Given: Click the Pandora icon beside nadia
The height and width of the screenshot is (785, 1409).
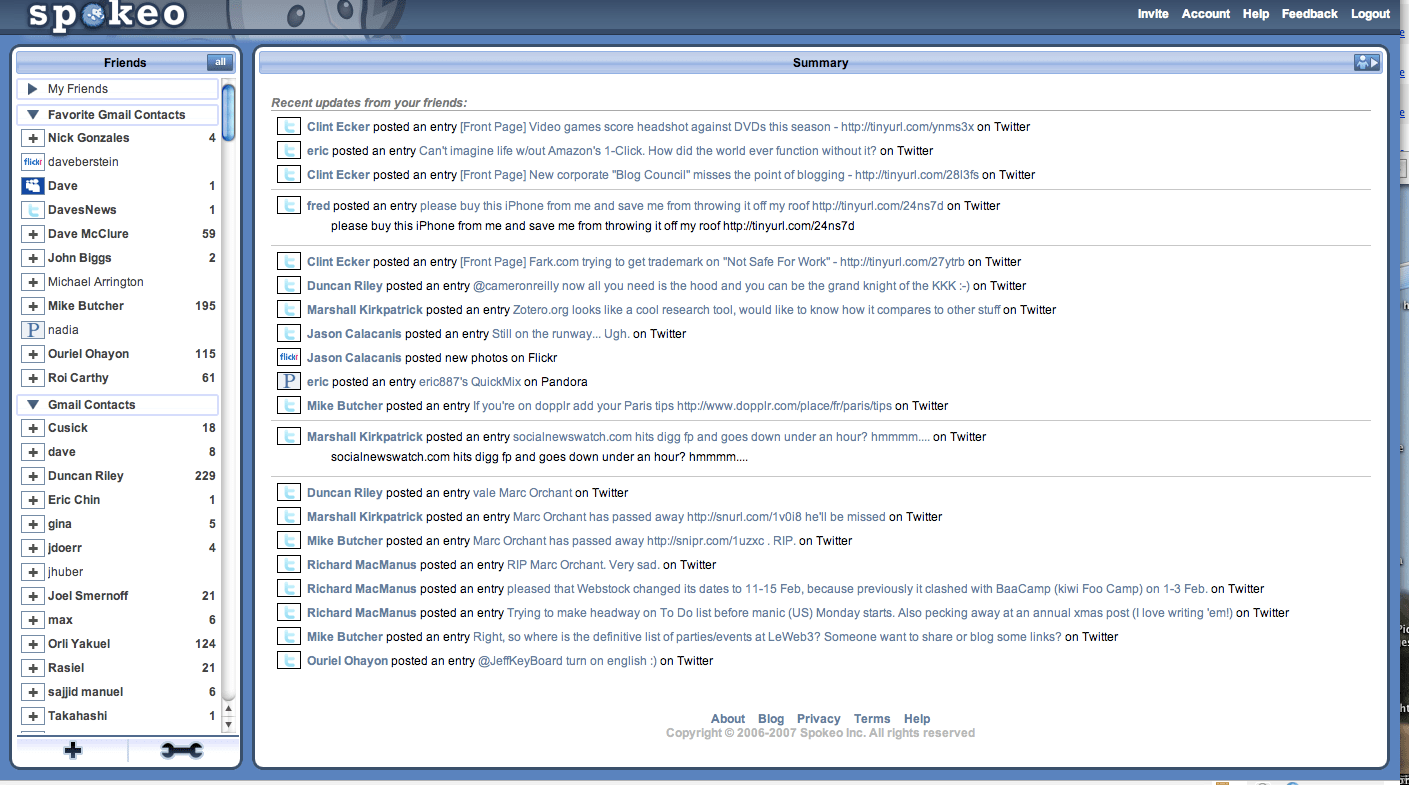Looking at the screenshot, I should (32, 330).
